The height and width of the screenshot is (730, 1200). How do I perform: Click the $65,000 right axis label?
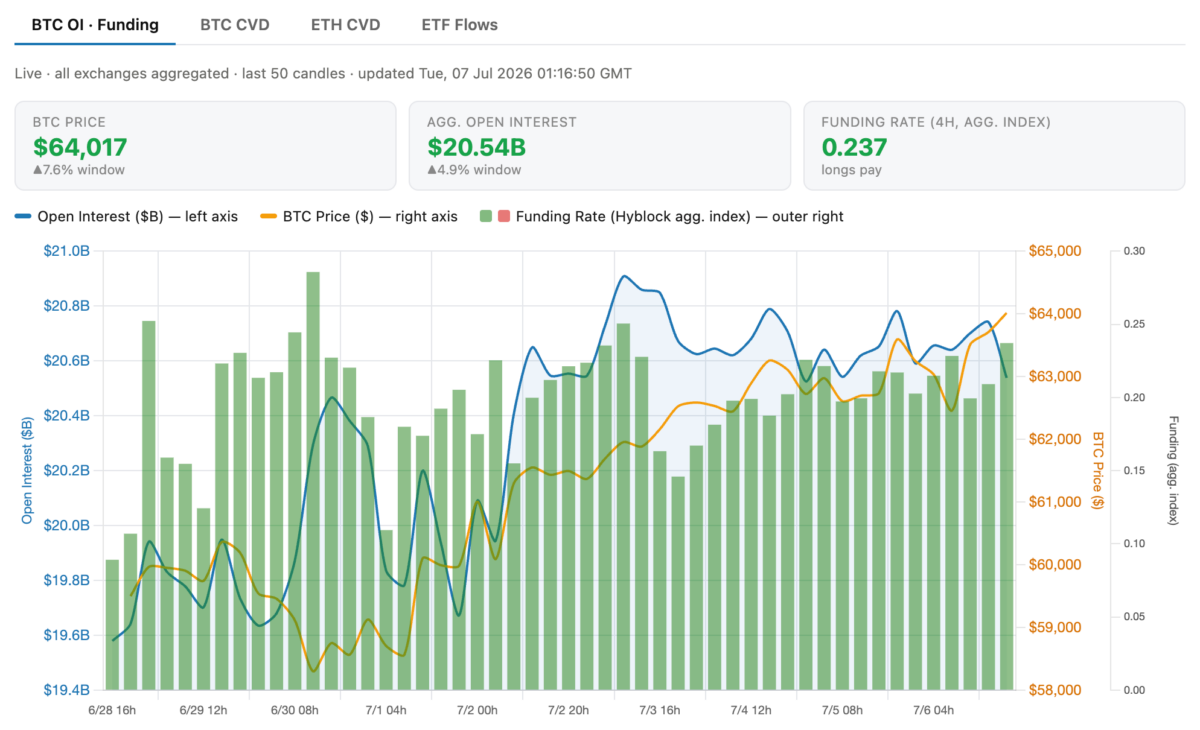click(1055, 251)
